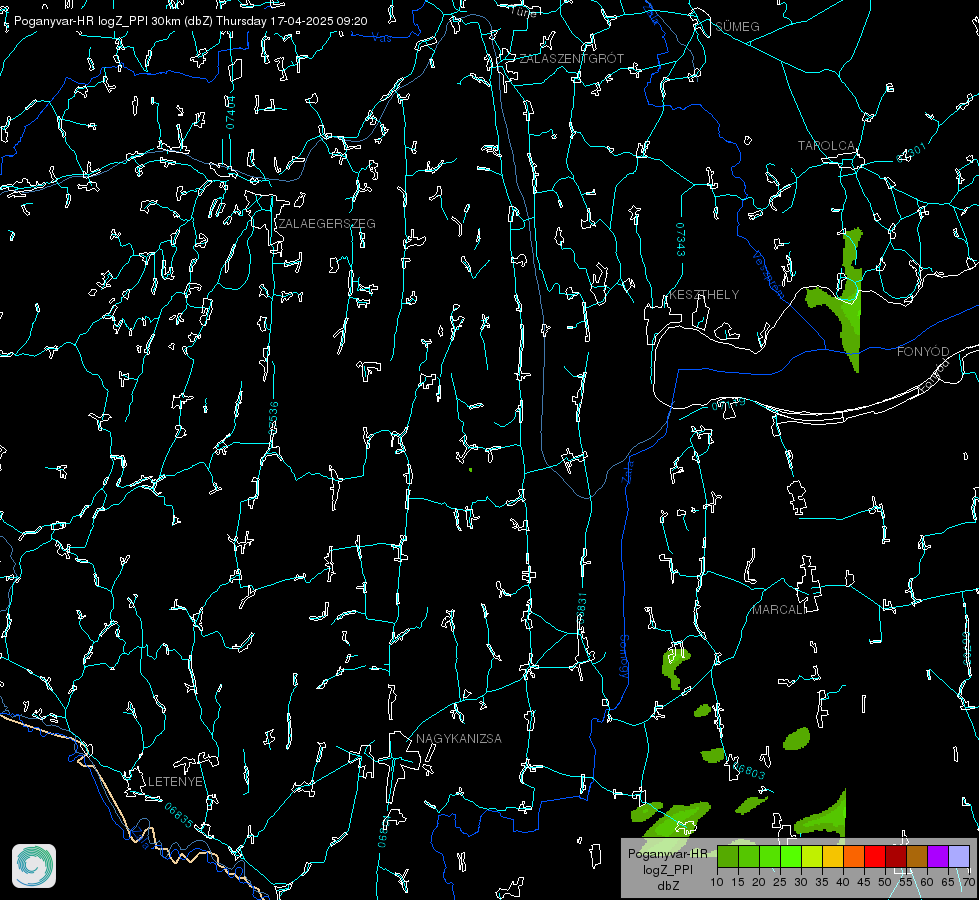Click the lavender 65-70 dBZ legend swatch
Screen dimensions: 979x900
point(958,856)
